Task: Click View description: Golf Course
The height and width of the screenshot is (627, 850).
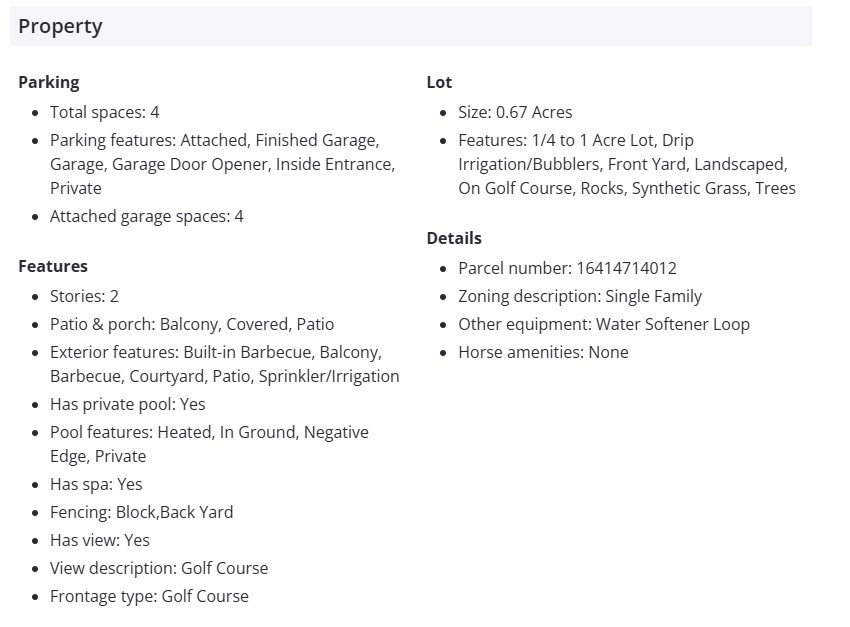Action: (159, 568)
